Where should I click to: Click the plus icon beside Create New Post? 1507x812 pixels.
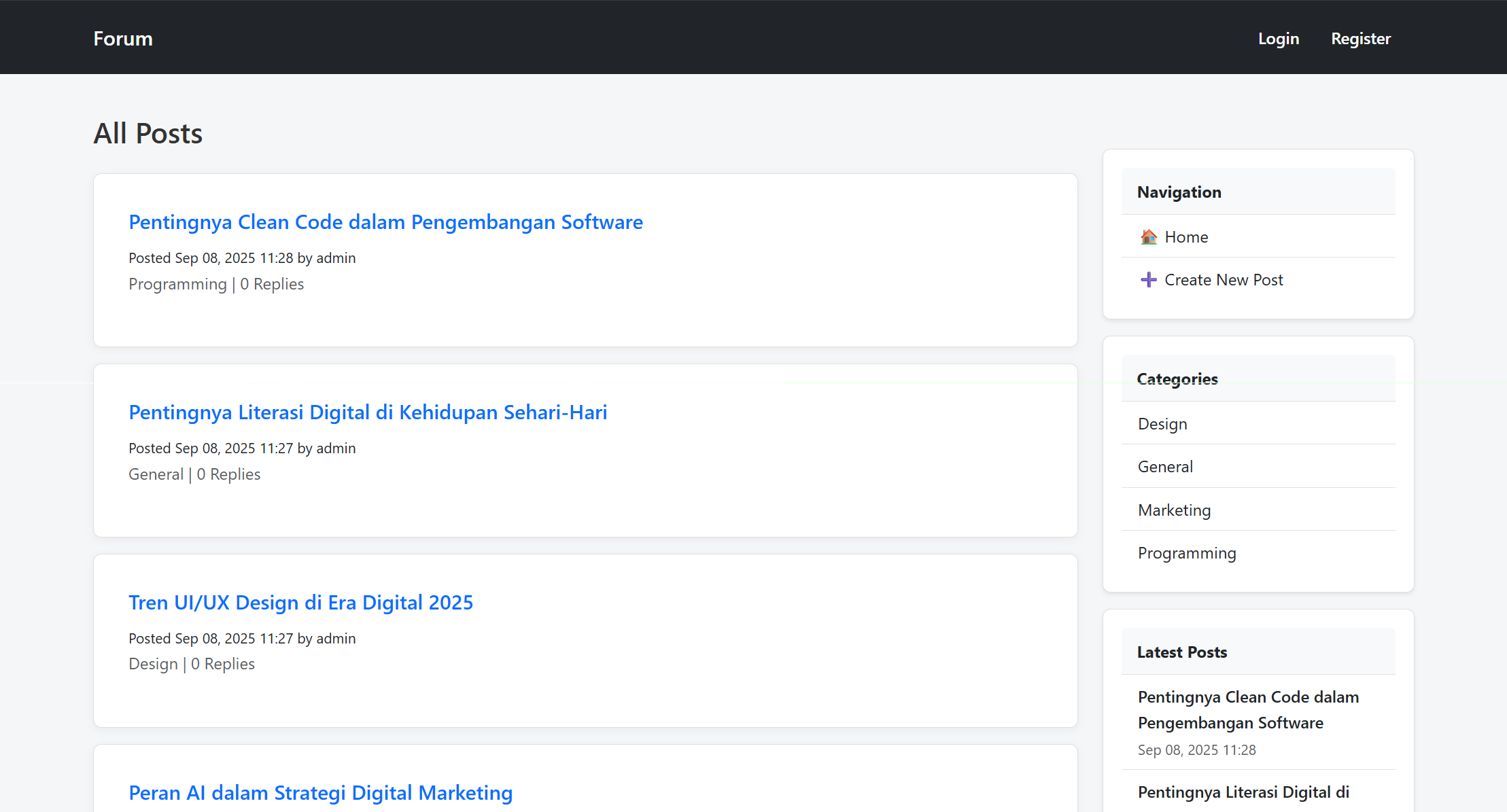tap(1148, 279)
